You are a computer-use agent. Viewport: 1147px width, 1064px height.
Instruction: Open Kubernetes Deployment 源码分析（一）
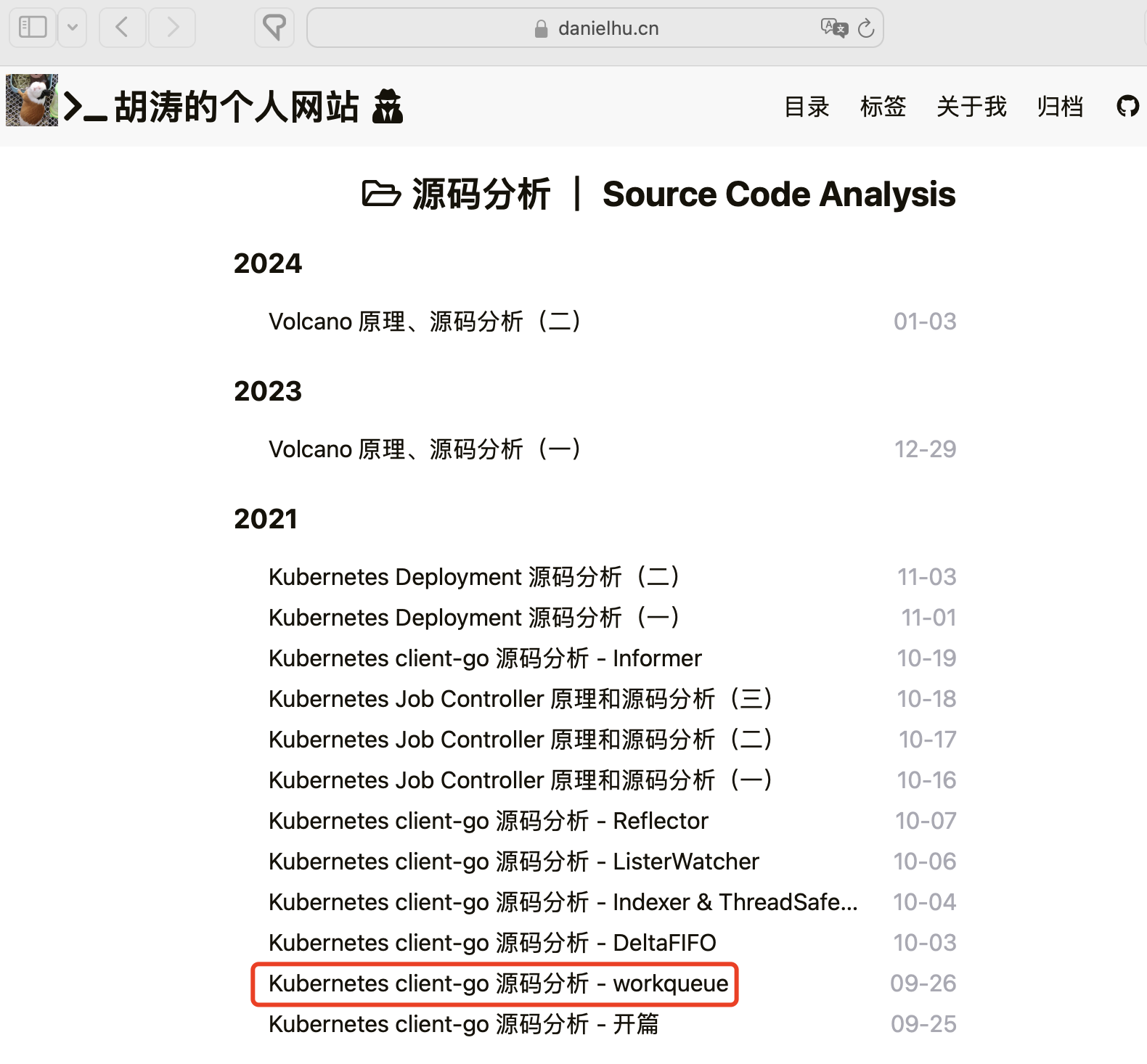click(475, 617)
